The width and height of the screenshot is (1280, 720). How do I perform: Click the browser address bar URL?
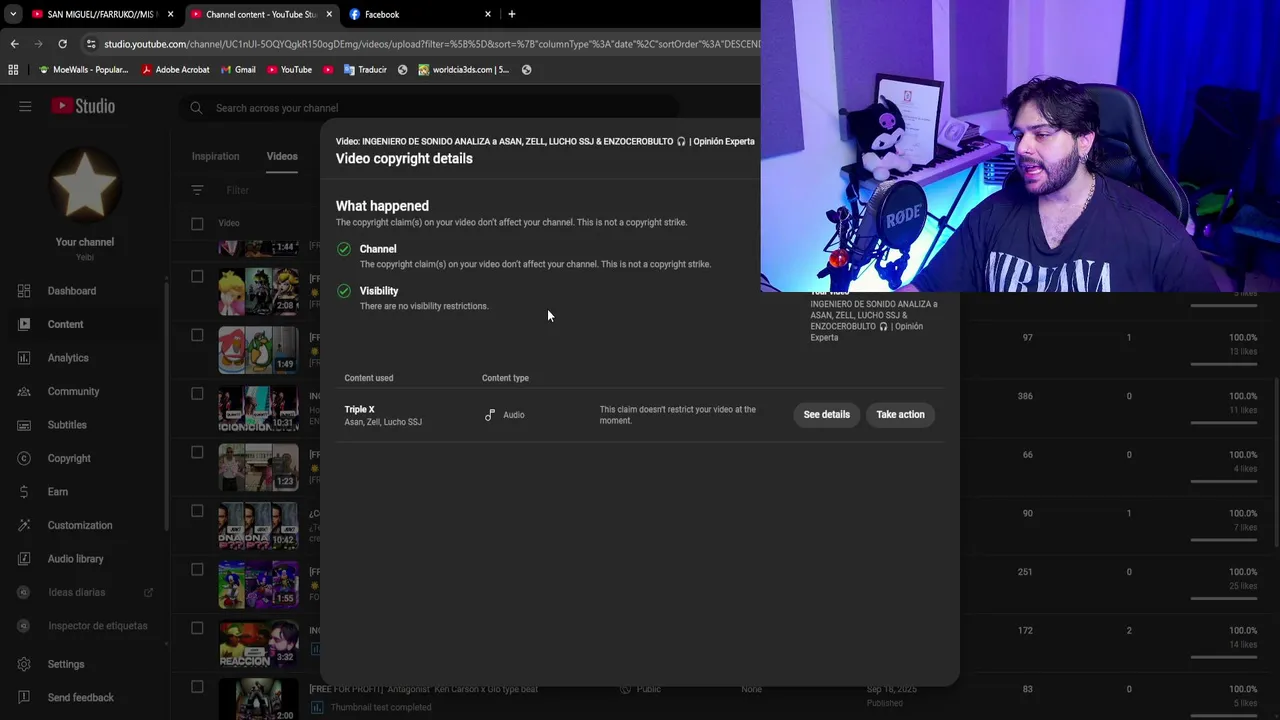430,44
